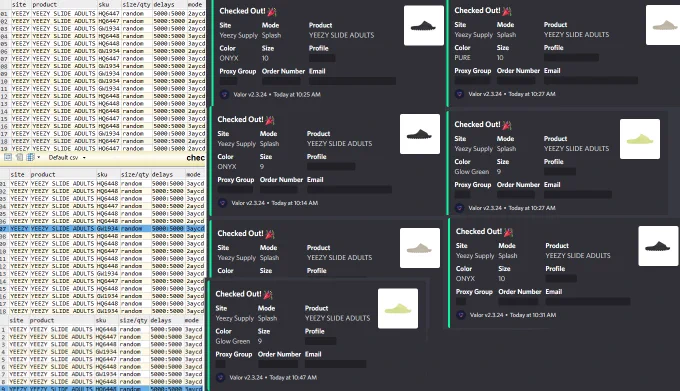The width and height of the screenshot is (680, 391).
Task: Open the black slide thumbnail in the 10:25 AM card
Action: pyautogui.click(x=424, y=26)
